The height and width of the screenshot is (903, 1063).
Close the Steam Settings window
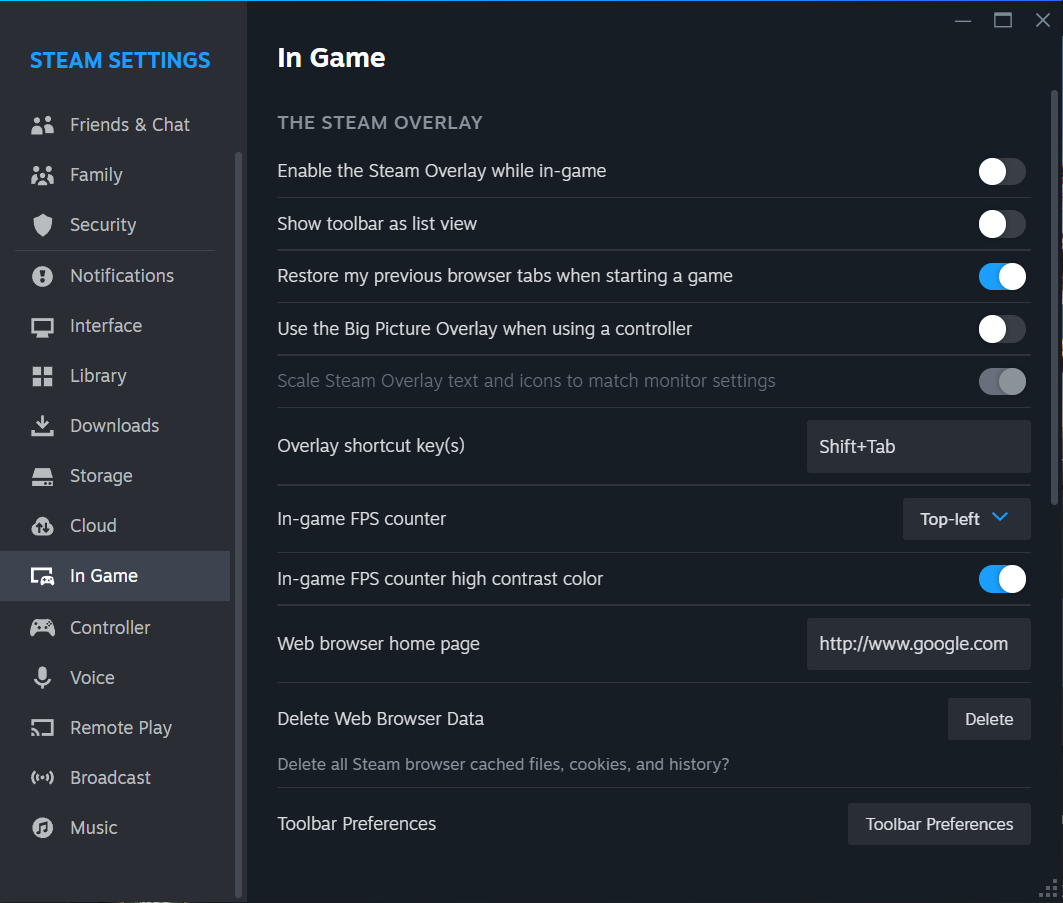(x=1043, y=20)
